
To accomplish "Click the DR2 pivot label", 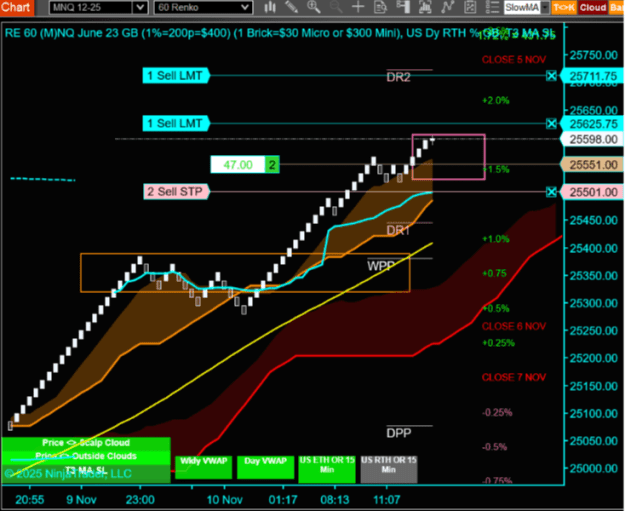I will pos(398,77).
